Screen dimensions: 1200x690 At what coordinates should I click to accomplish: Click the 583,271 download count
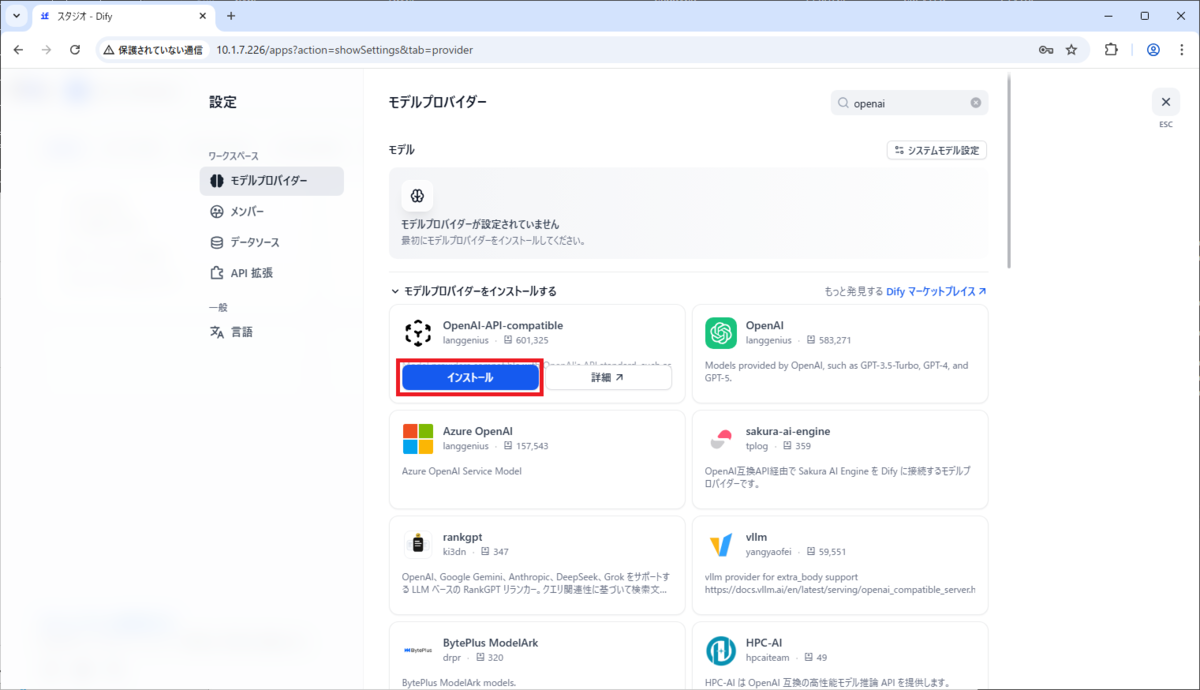pos(834,340)
